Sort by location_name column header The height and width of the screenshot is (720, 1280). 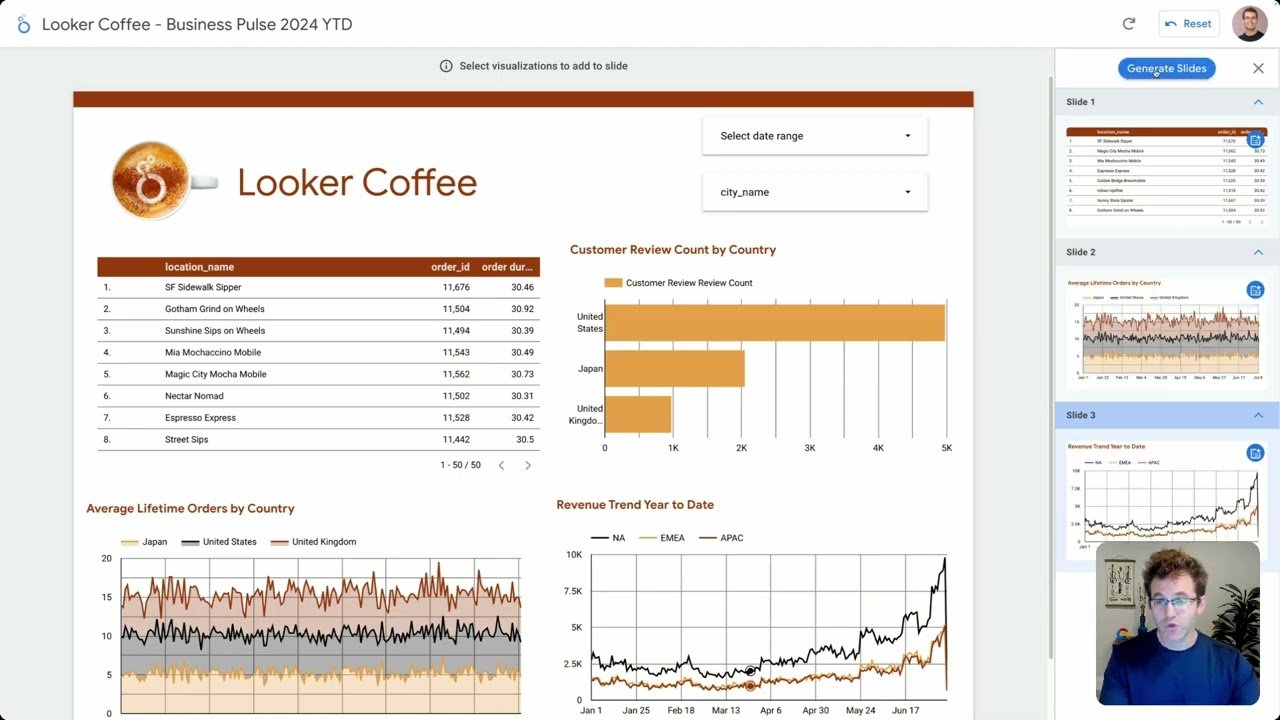199,267
